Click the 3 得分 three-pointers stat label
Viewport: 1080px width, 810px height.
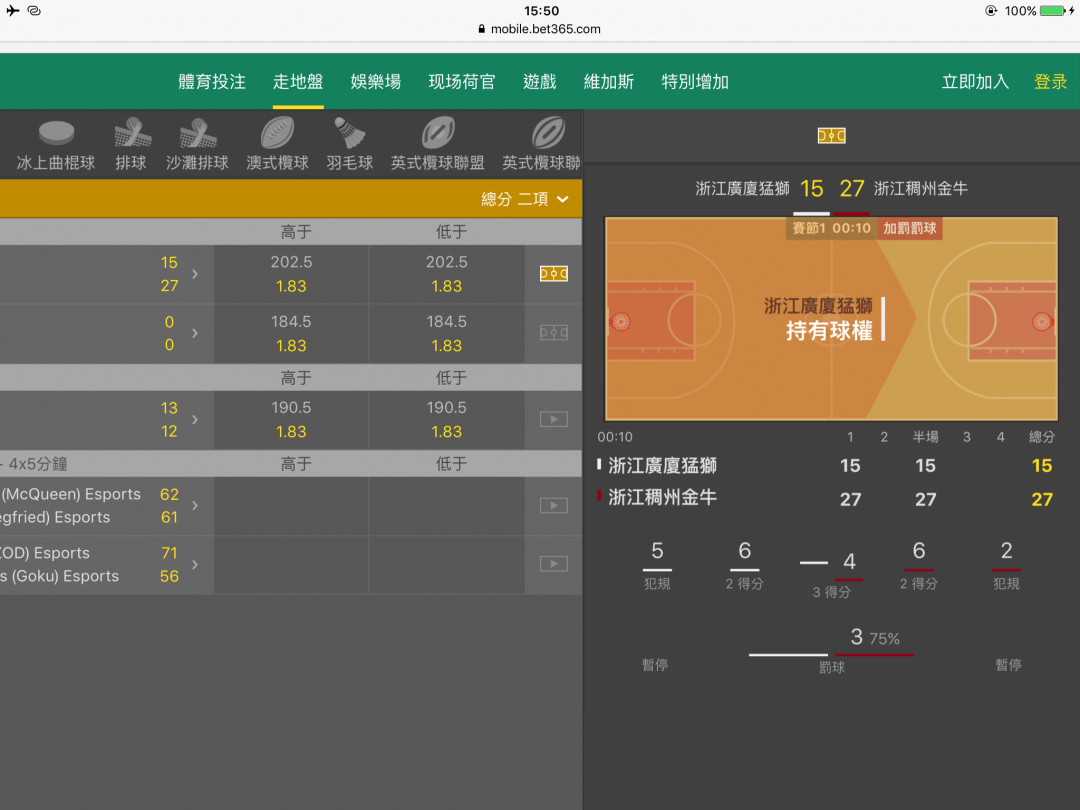(x=831, y=592)
